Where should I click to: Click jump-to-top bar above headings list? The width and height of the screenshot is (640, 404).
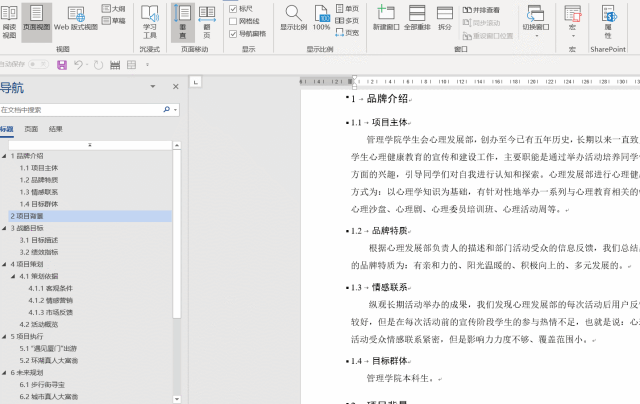pos(90,145)
